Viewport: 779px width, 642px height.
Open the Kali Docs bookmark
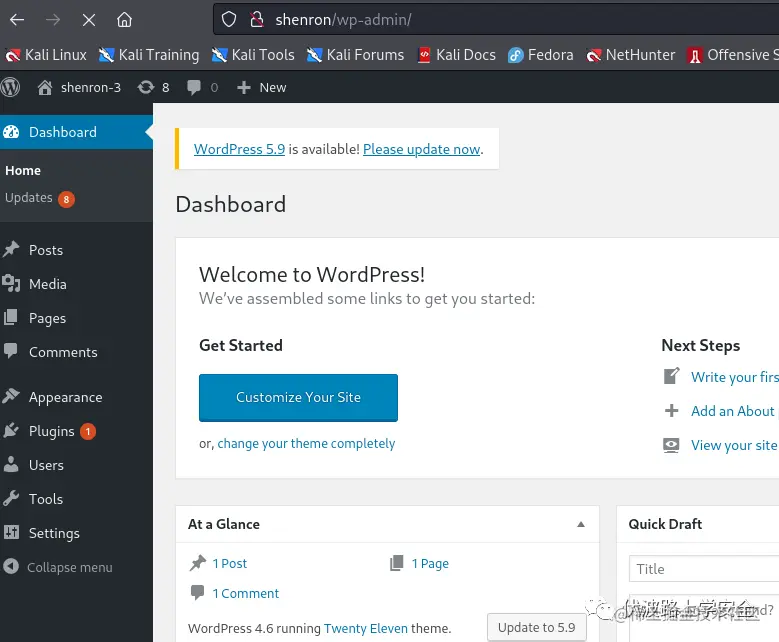click(x=457, y=55)
